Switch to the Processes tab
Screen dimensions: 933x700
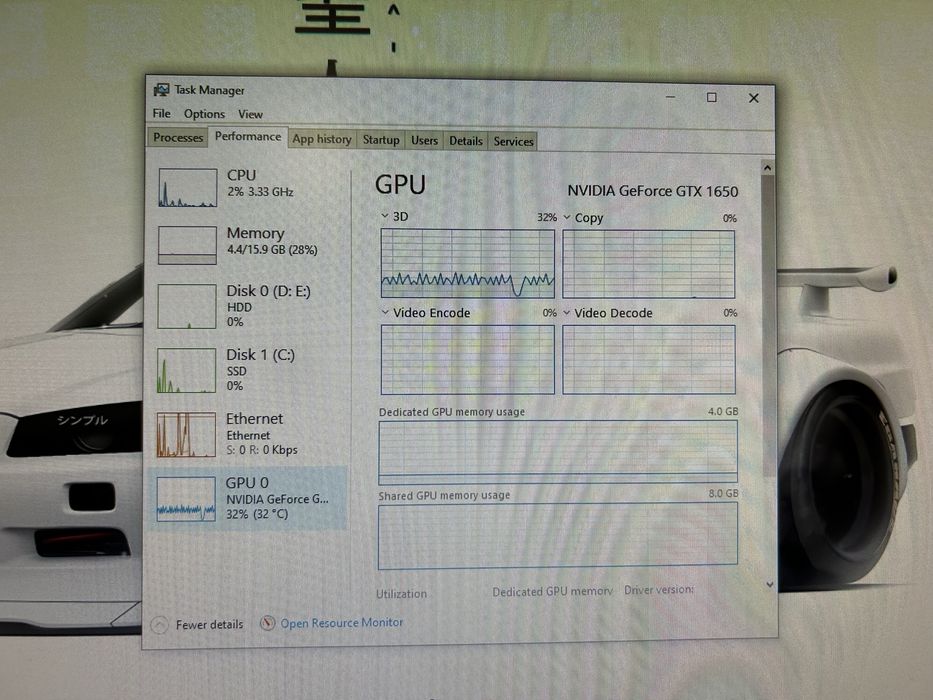click(178, 138)
